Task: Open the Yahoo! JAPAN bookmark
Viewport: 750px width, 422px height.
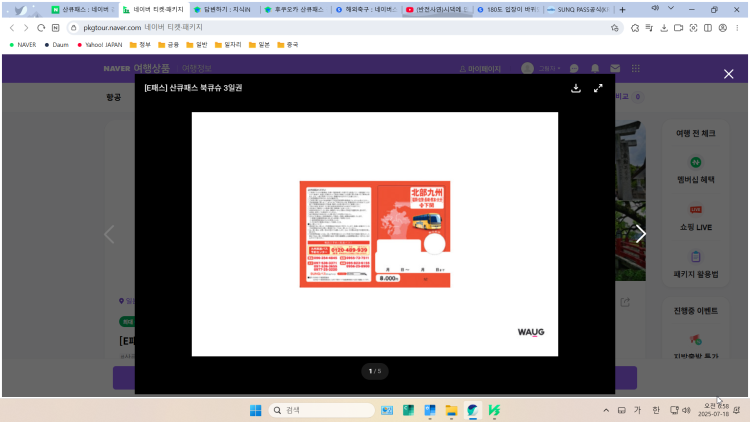Action: [x=99, y=44]
